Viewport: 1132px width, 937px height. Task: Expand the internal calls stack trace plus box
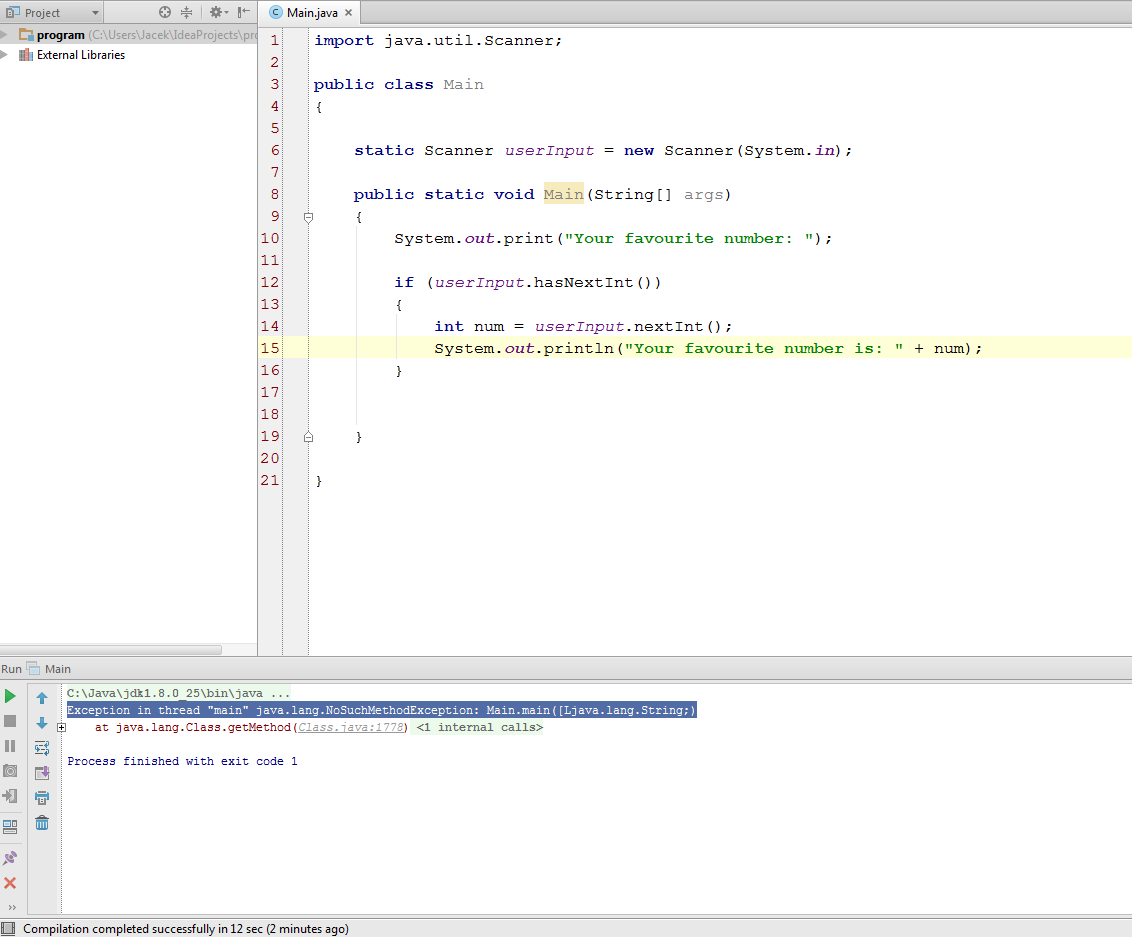click(61, 728)
